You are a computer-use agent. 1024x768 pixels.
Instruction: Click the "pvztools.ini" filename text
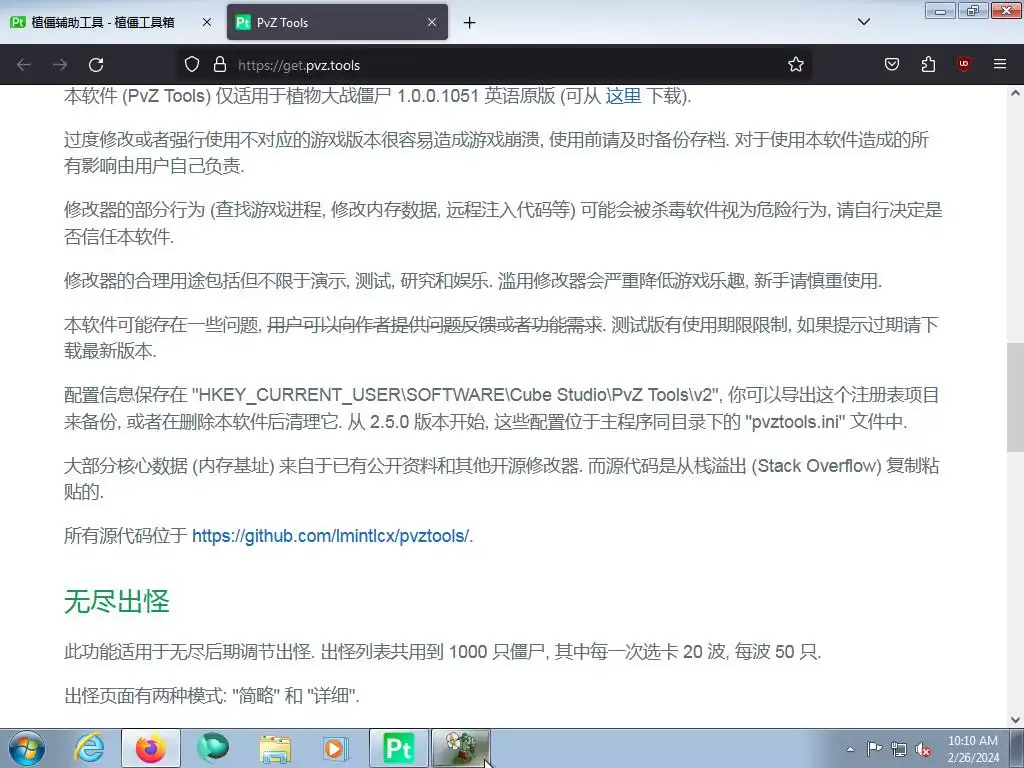[795, 422]
